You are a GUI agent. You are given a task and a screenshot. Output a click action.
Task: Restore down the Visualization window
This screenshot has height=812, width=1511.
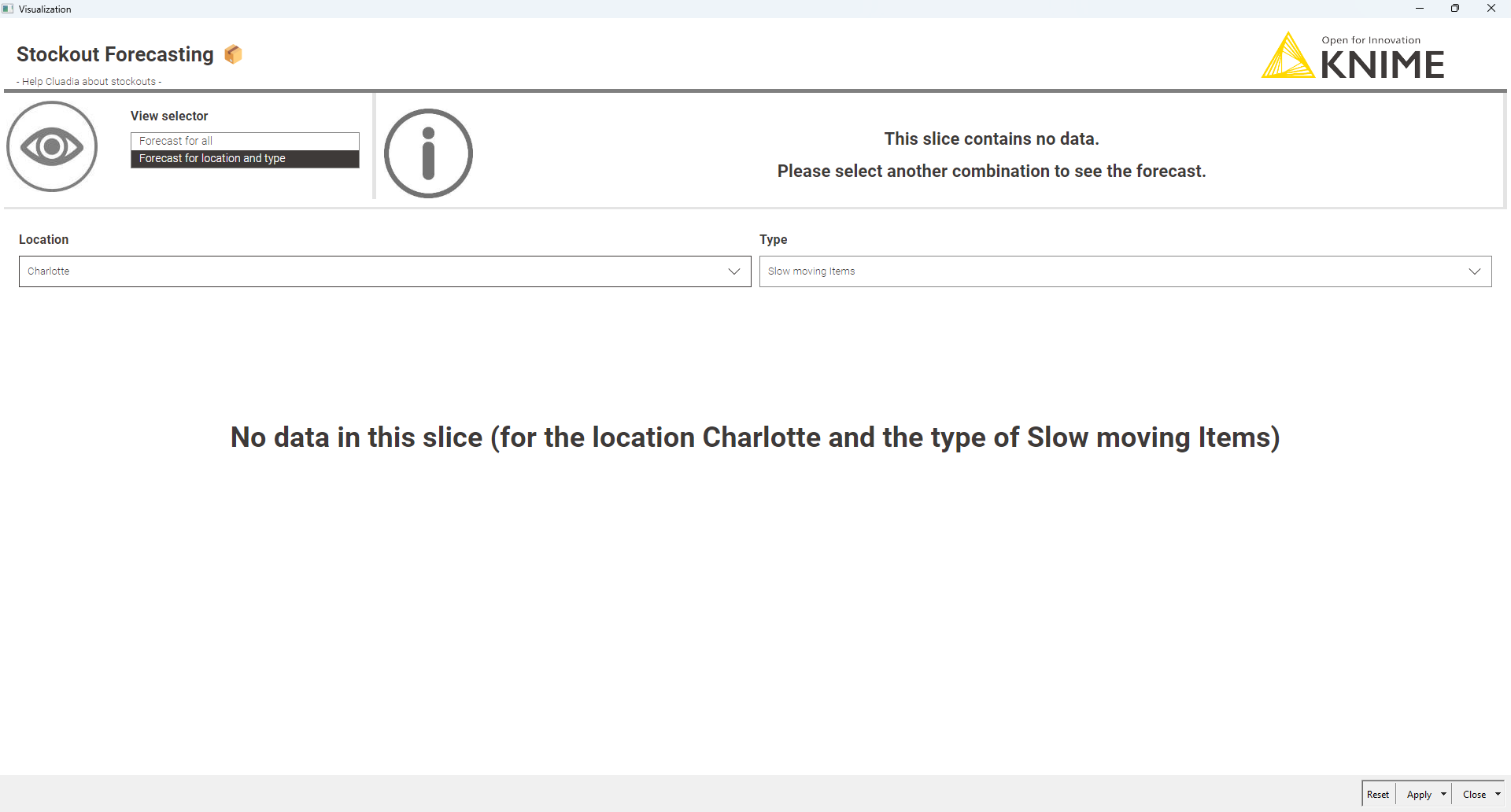(x=1454, y=9)
